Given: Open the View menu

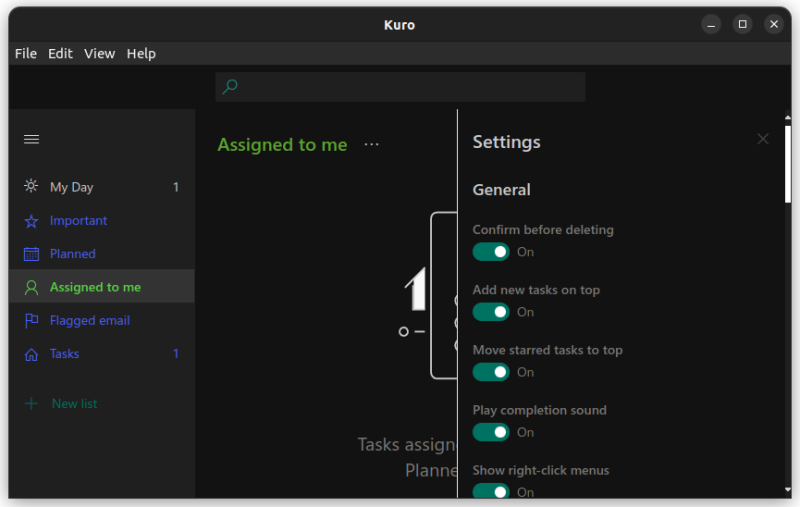Looking at the screenshot, I should point(99,54).
